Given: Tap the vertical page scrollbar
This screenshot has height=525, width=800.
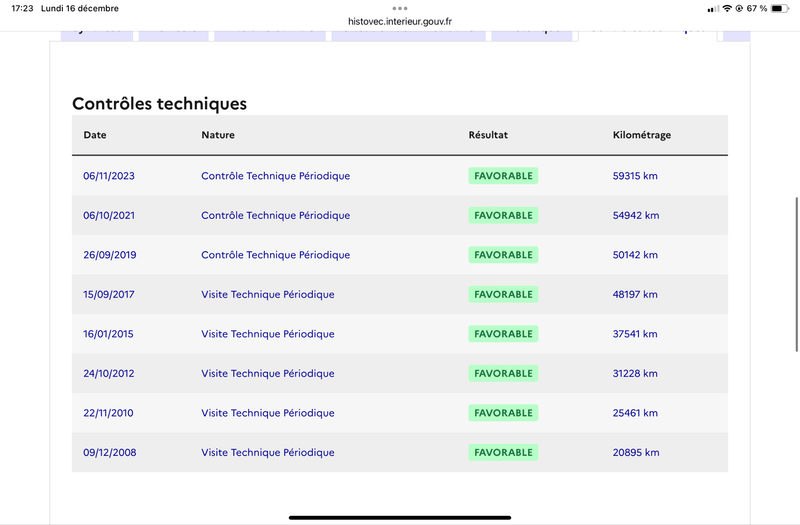Looking at the screenshot, I should pyautogui.click(x=797, y=274).
